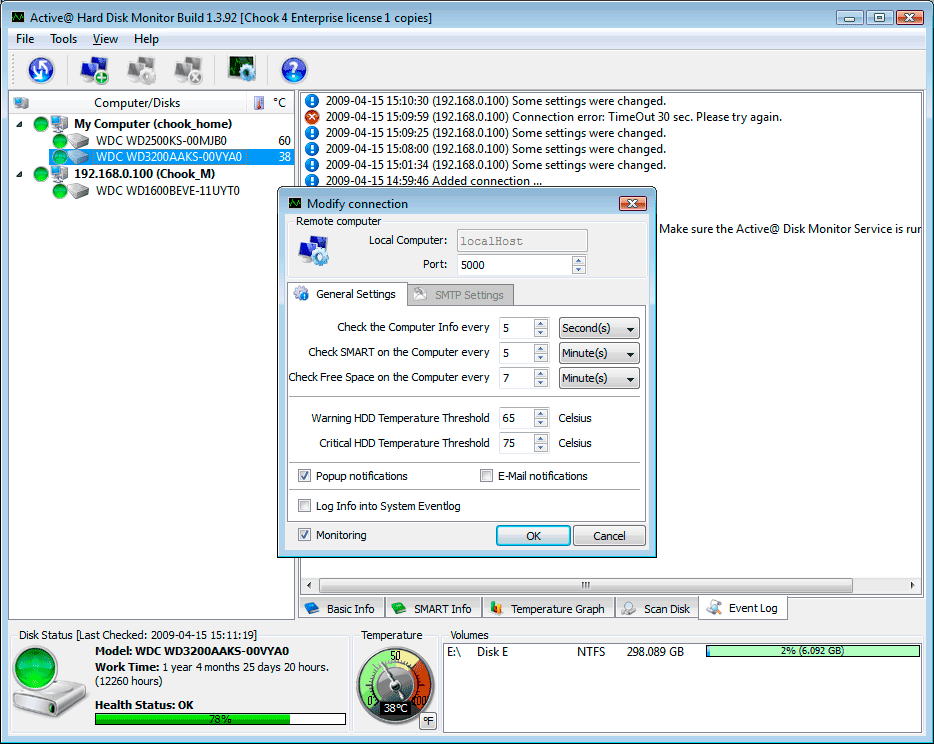Click the Free Space interval value field
The height and width of the screenshot is (744, 934).
pyautogui.click(x=516, y=378)
